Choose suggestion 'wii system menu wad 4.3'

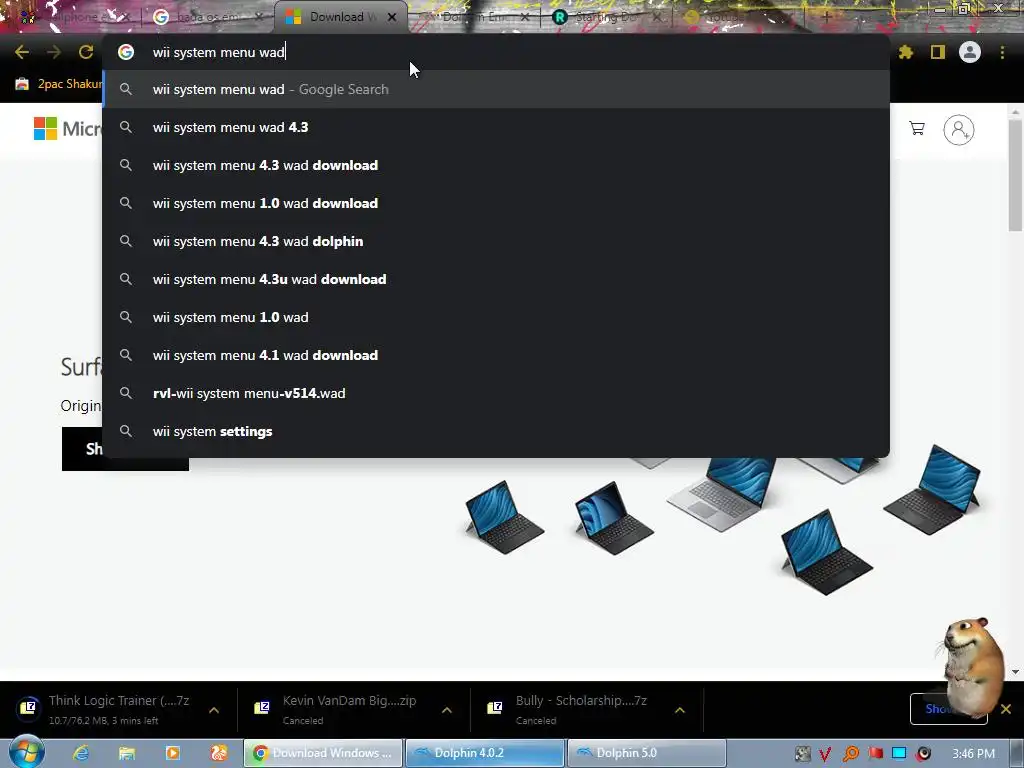[496, 127]
